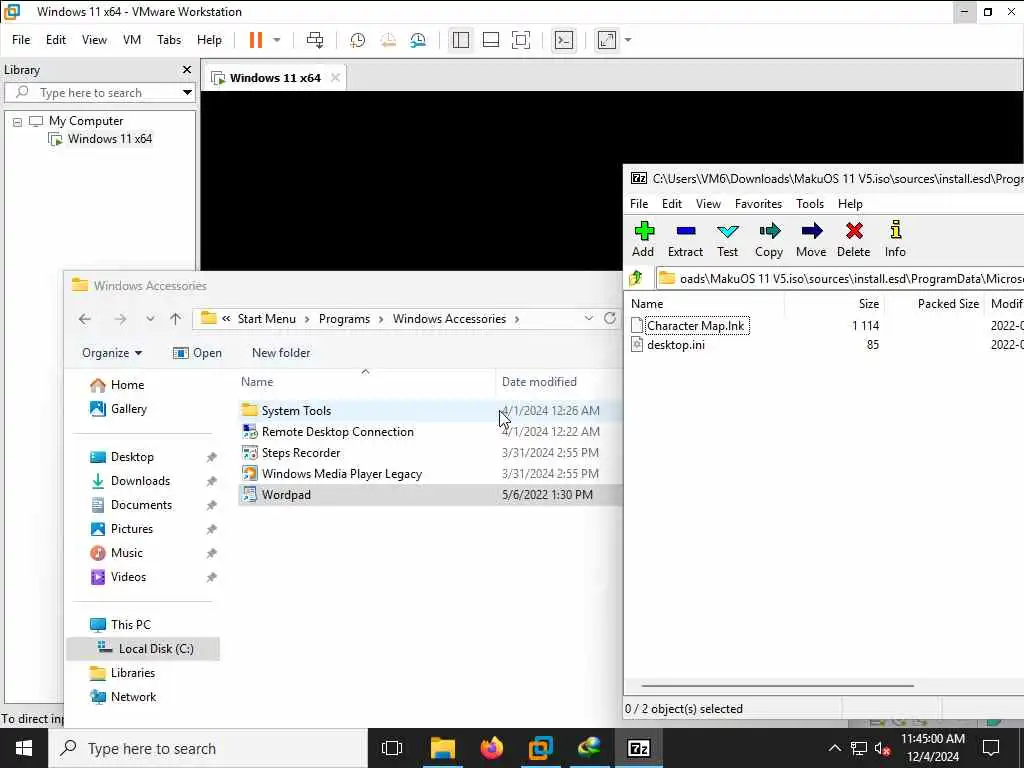1024x768 pixels.
Task: Go up one folder in 7-Zip
Action: (x=636, y=279)
